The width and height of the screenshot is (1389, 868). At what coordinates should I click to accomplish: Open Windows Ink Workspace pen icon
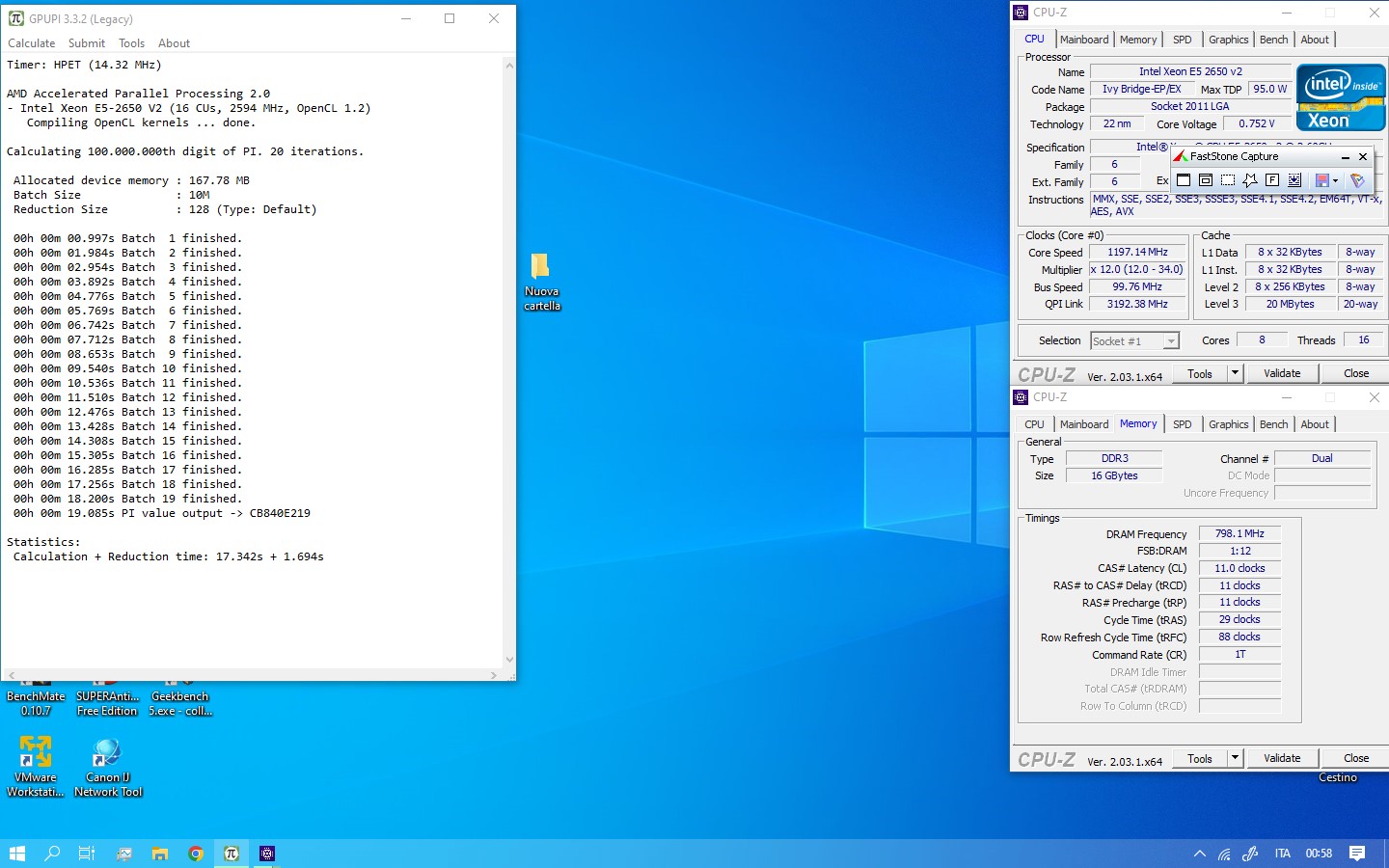[1250, 854]
